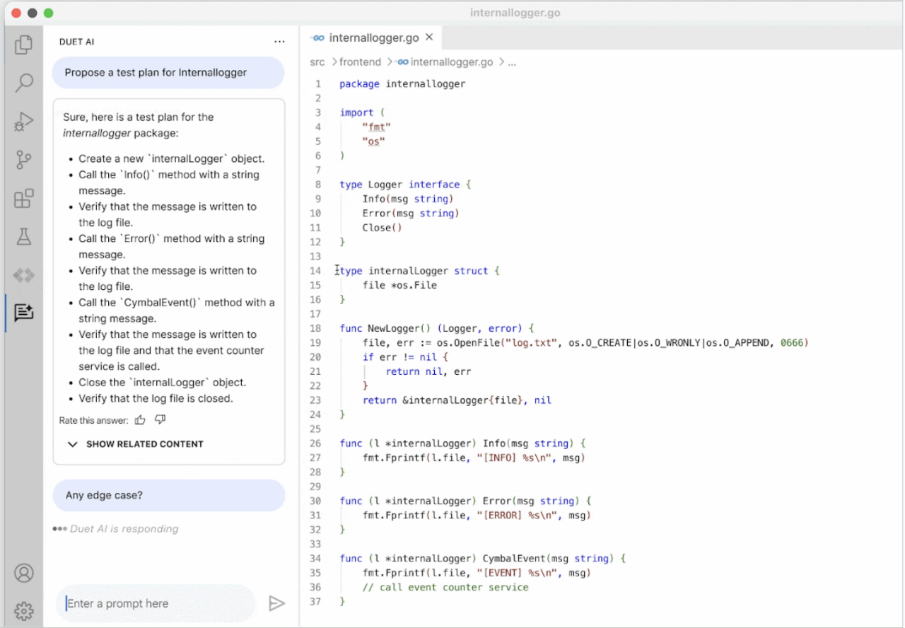Screen dimensions: 905x628
Task: Select the internallogger.go editor tab
Action: point(372,38)
